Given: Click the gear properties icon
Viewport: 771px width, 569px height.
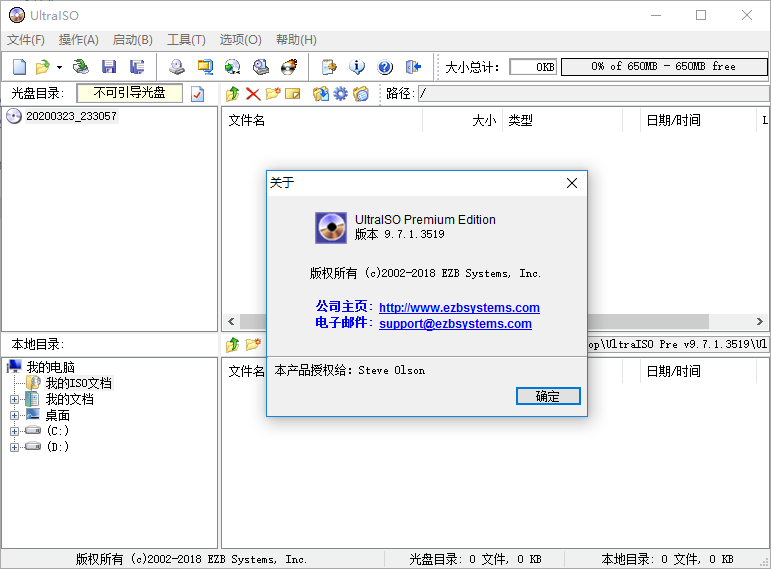Looking at the screenshot, I should pyautogui.click(x=340, y=94).
